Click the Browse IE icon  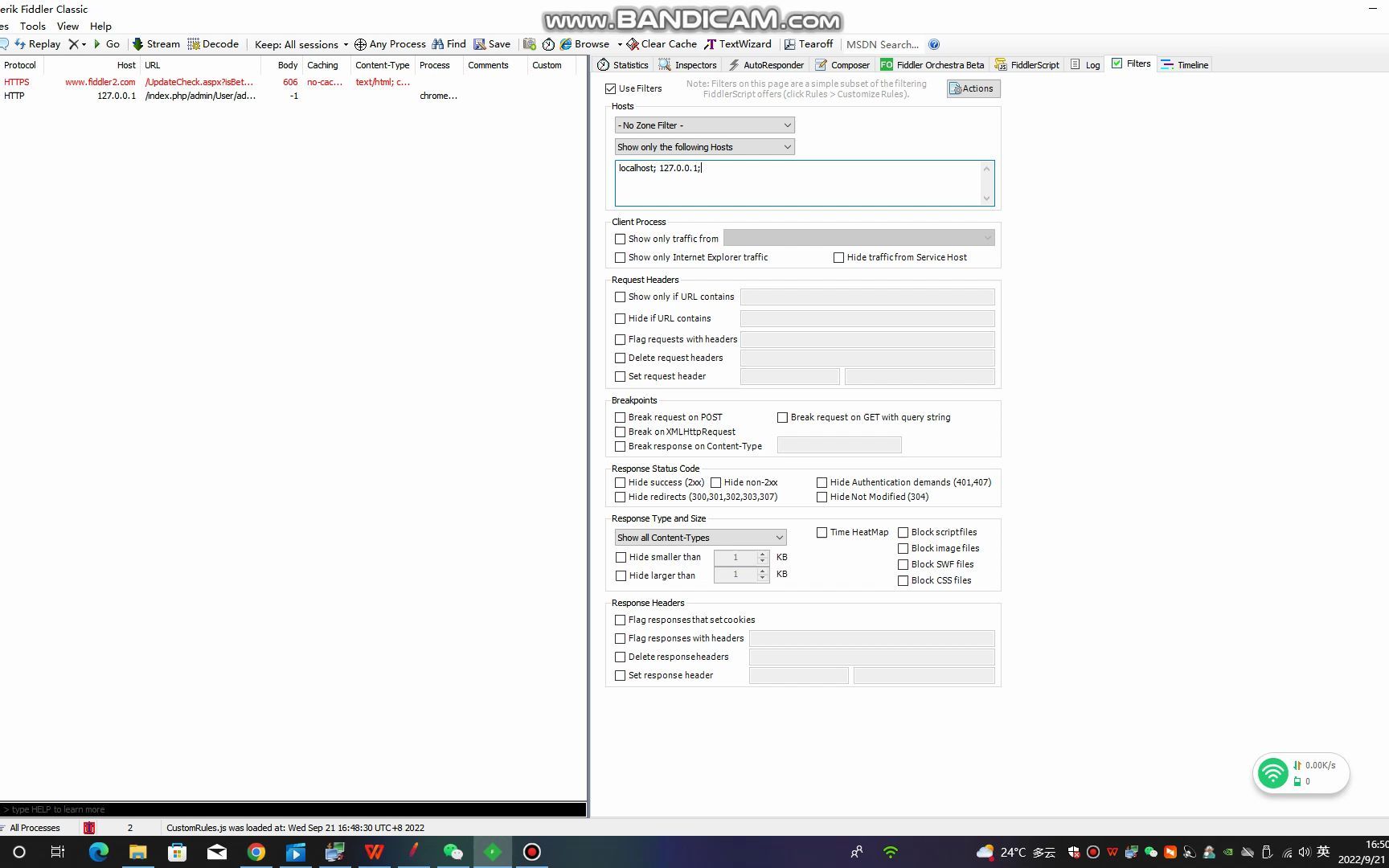(x=566, y=44)
